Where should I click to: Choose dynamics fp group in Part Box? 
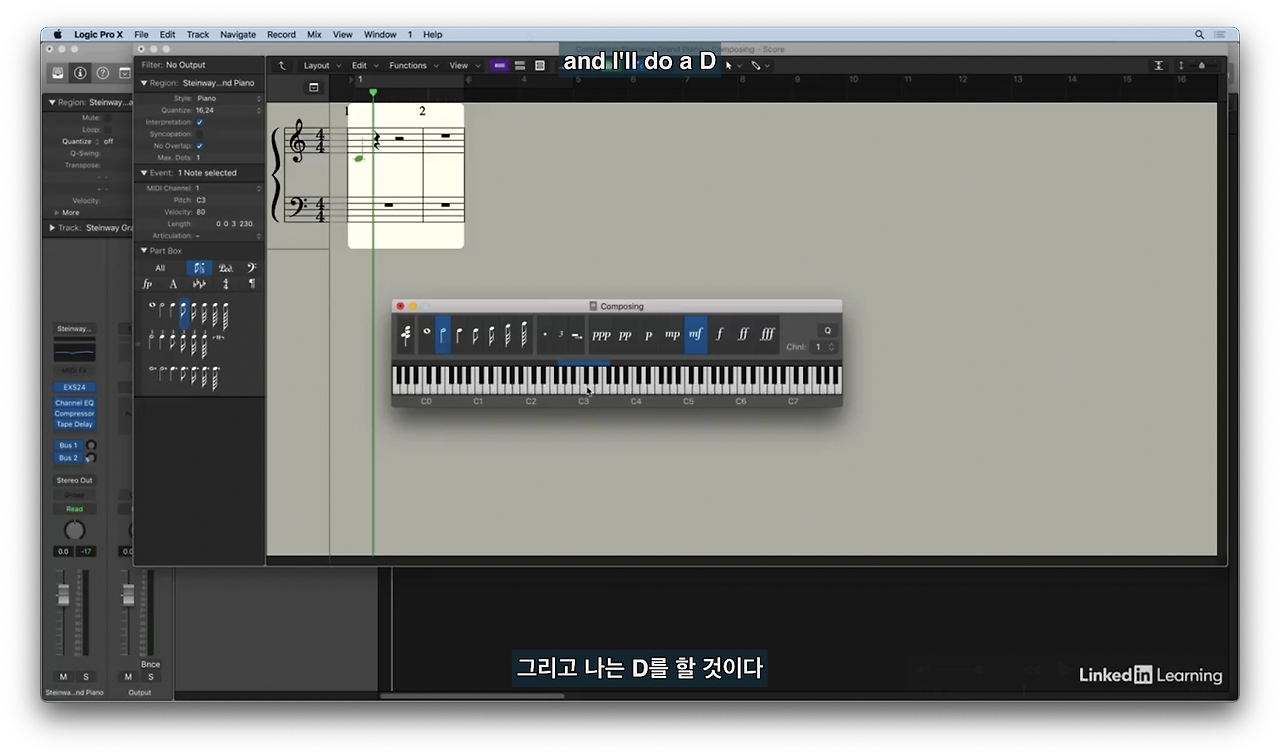coord(148,284)
